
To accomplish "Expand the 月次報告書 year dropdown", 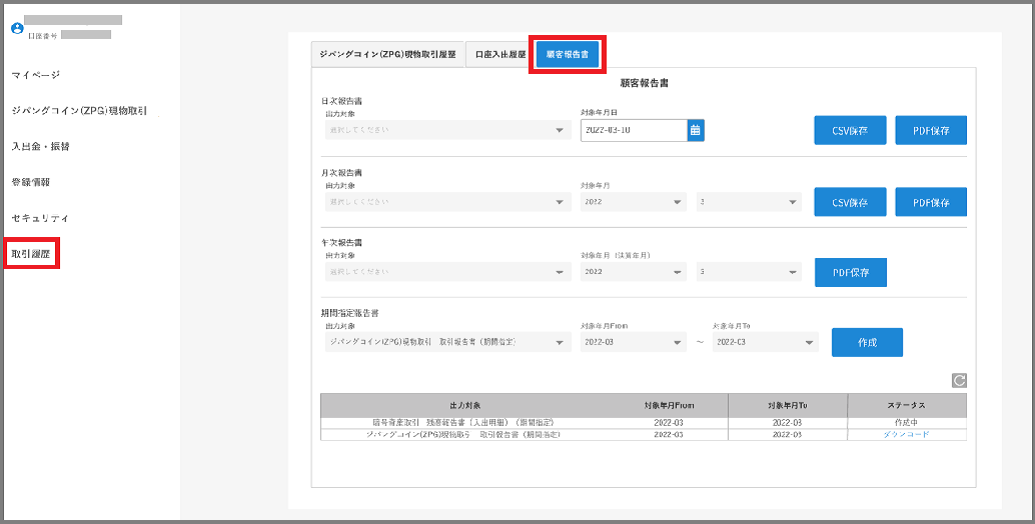I will (632, 202).
